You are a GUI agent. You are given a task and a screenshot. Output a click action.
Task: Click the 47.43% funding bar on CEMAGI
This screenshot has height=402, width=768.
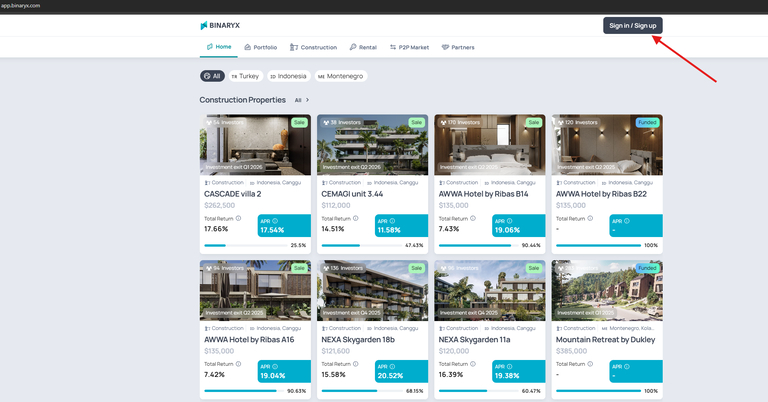(362, 245)
